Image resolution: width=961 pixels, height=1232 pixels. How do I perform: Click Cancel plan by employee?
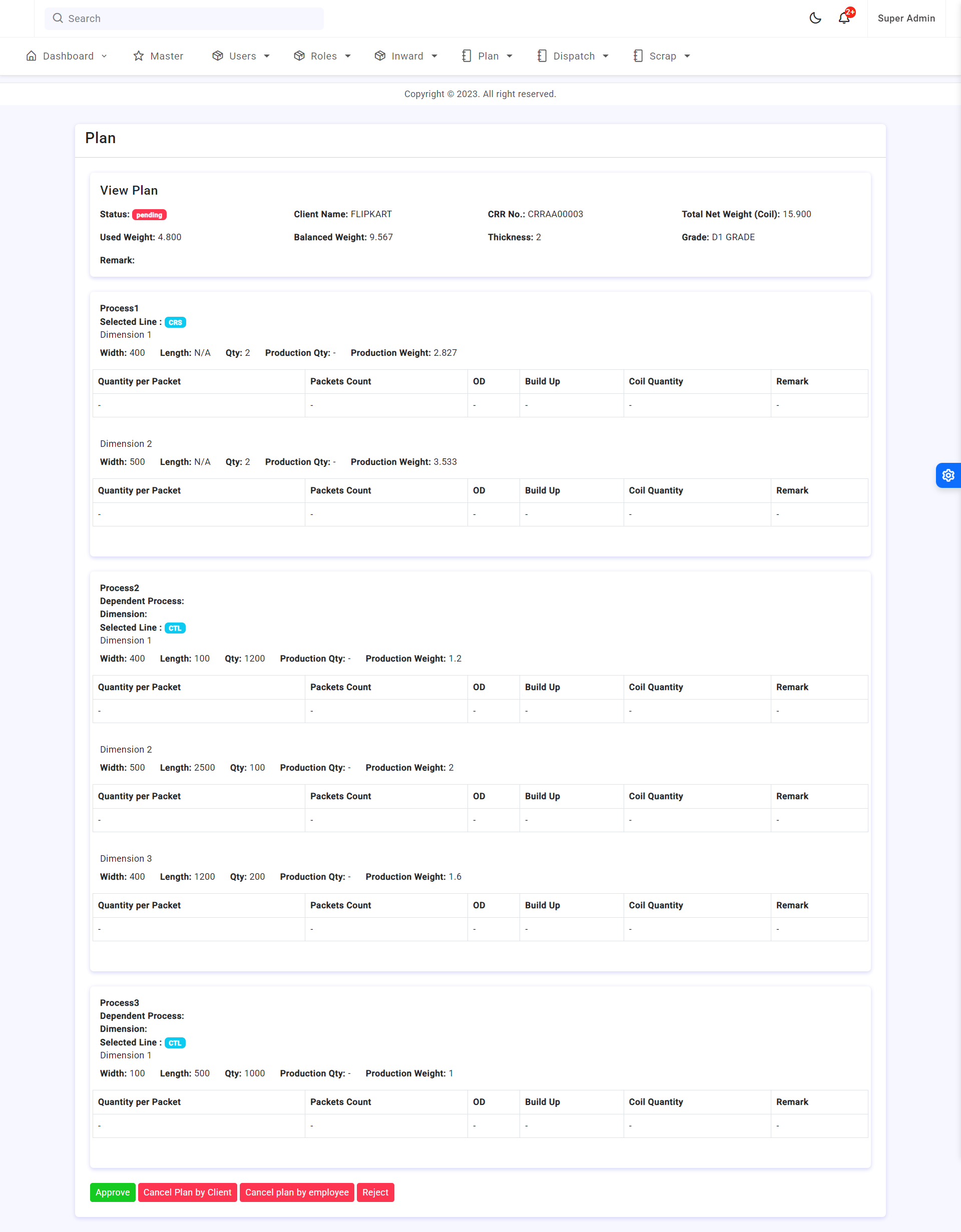[x=297, y=1192]
